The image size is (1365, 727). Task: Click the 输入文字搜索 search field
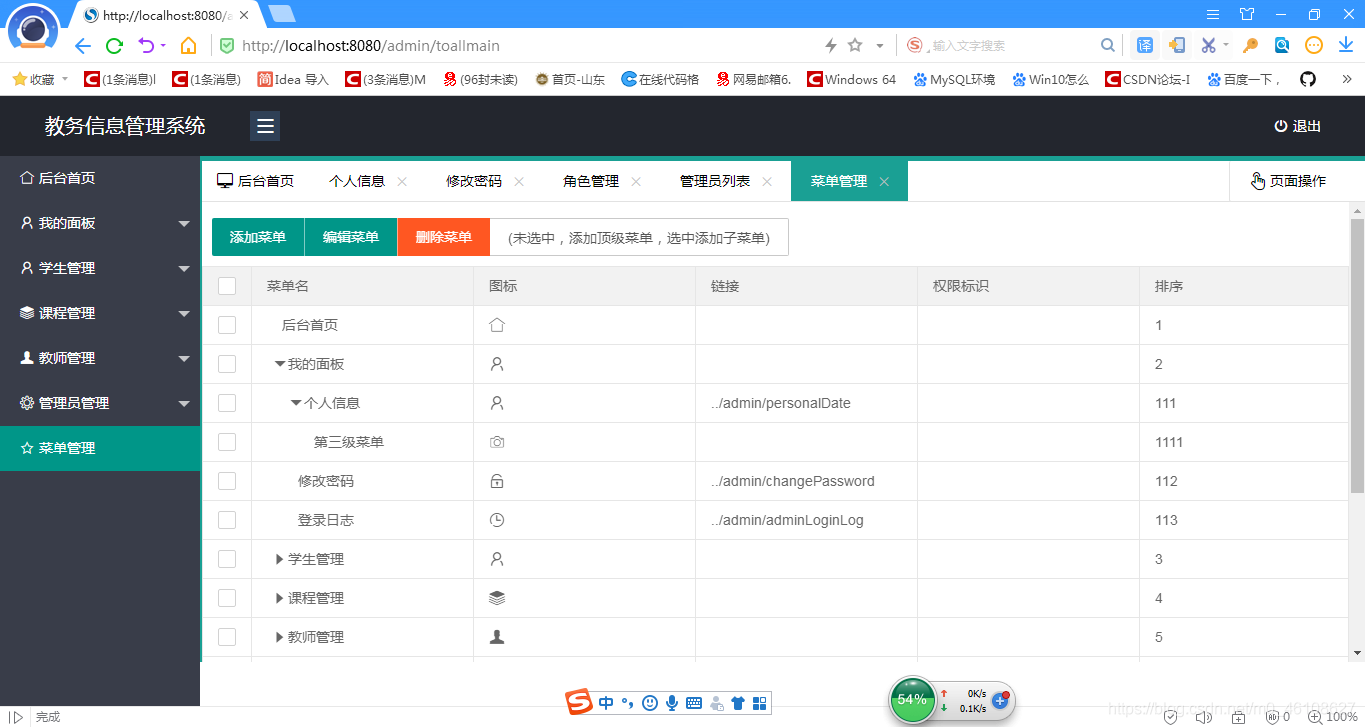point(1010,46)
